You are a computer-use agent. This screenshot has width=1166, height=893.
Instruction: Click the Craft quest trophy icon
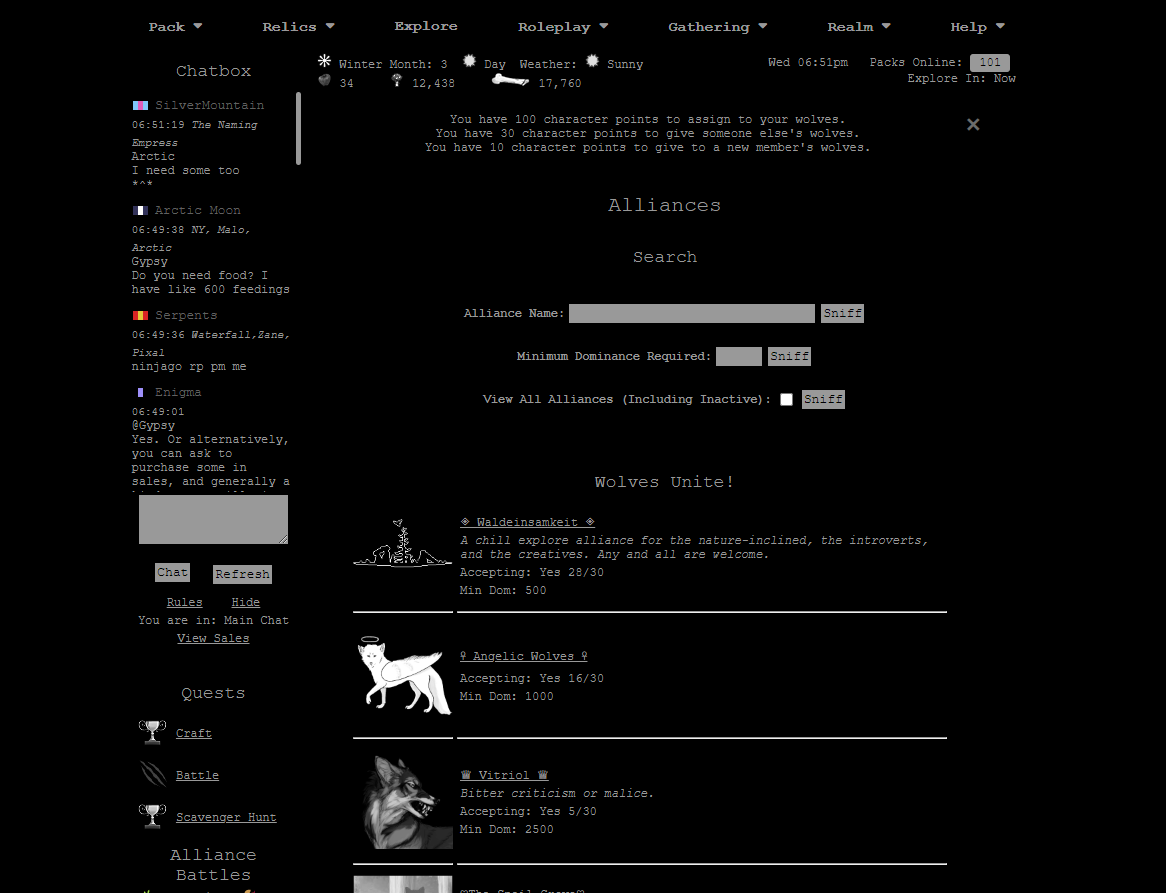152,732
